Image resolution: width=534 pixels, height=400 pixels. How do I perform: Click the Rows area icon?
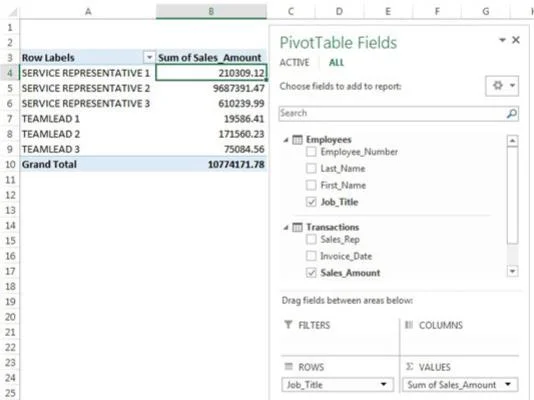(x=288, y=366)
